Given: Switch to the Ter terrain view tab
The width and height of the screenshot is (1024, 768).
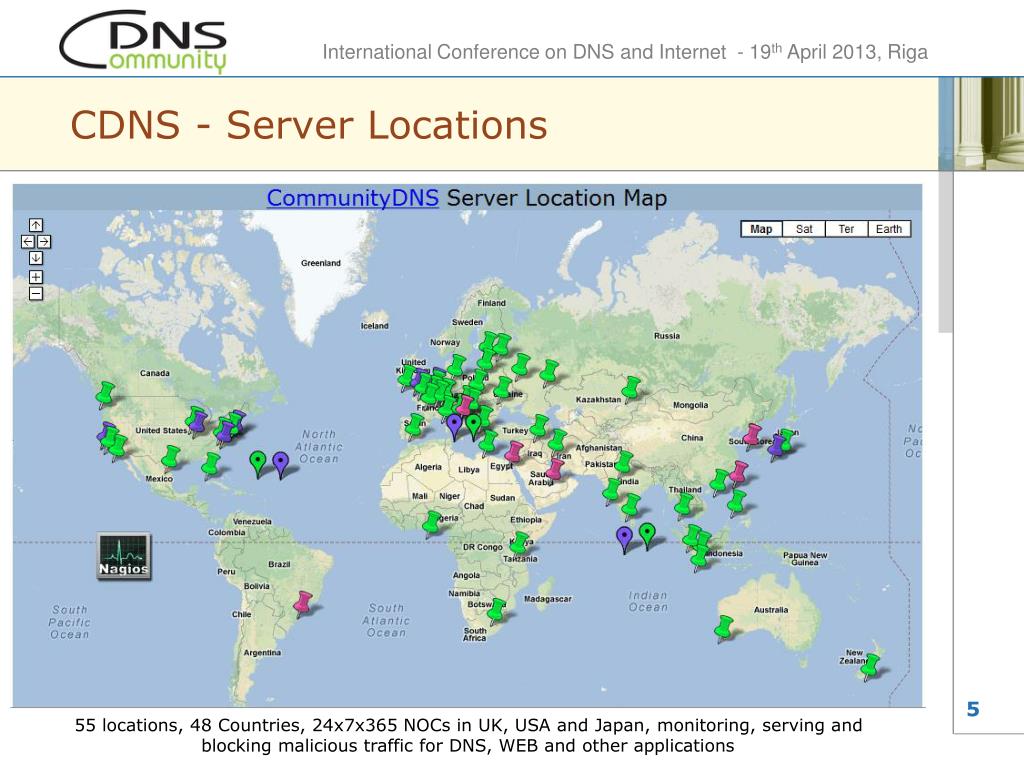Looking at the screenshot, I should pos(846,229).
